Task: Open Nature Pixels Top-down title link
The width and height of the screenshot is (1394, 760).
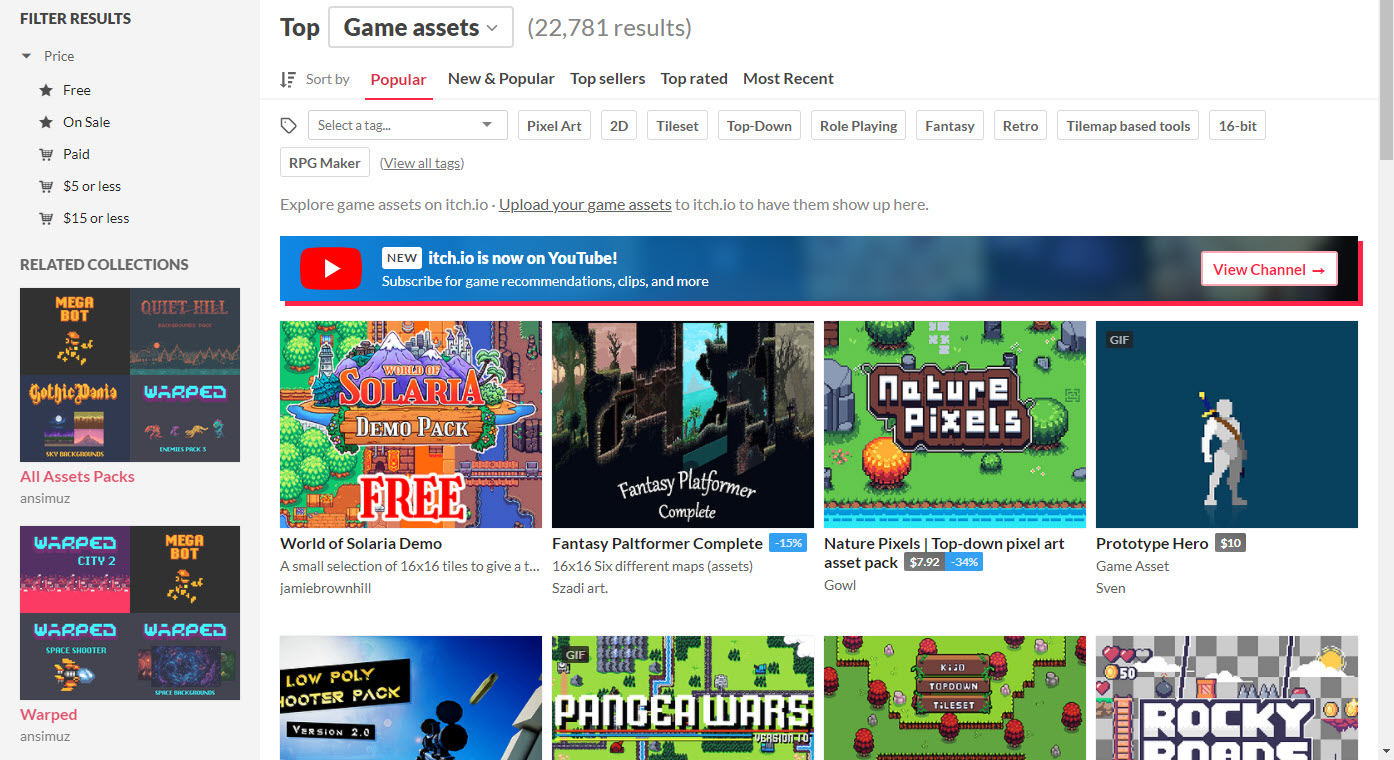Action: point(944,553)
